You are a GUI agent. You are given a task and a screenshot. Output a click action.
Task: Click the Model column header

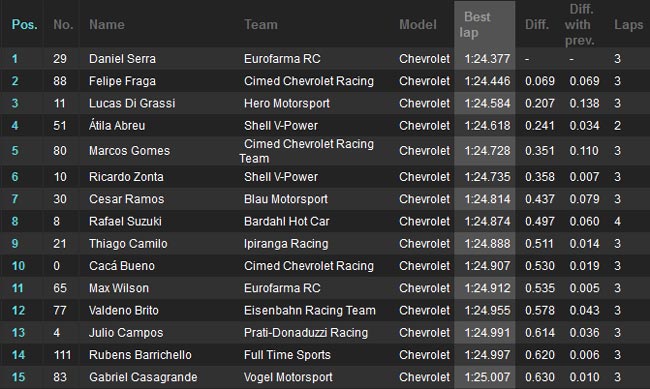coord(417,24)
